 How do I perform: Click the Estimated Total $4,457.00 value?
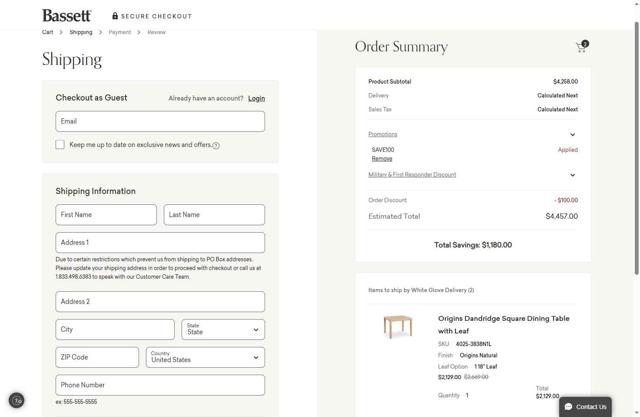coord(562,216)
